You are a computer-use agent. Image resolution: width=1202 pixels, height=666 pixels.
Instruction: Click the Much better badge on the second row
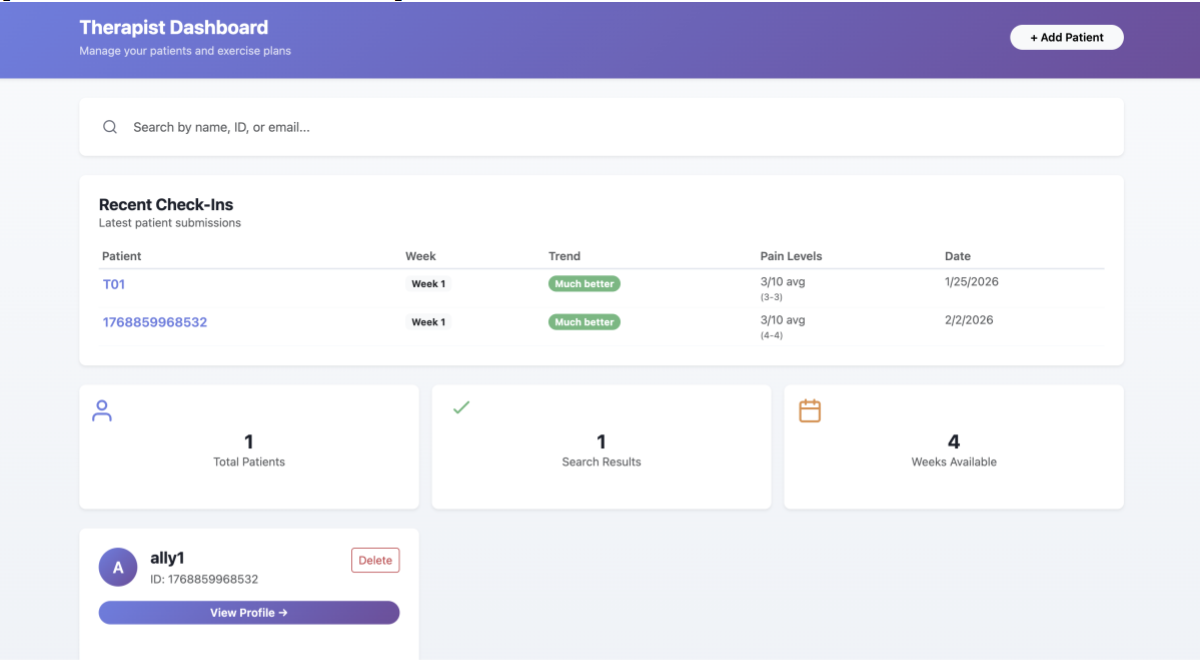click(x=584, y=321)
